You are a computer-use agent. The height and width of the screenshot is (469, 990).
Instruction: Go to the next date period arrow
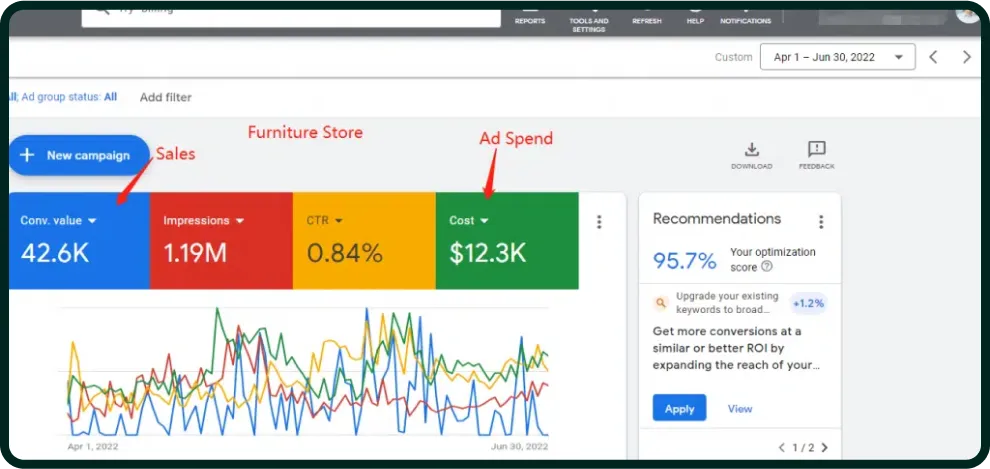(x=967, y=57)
